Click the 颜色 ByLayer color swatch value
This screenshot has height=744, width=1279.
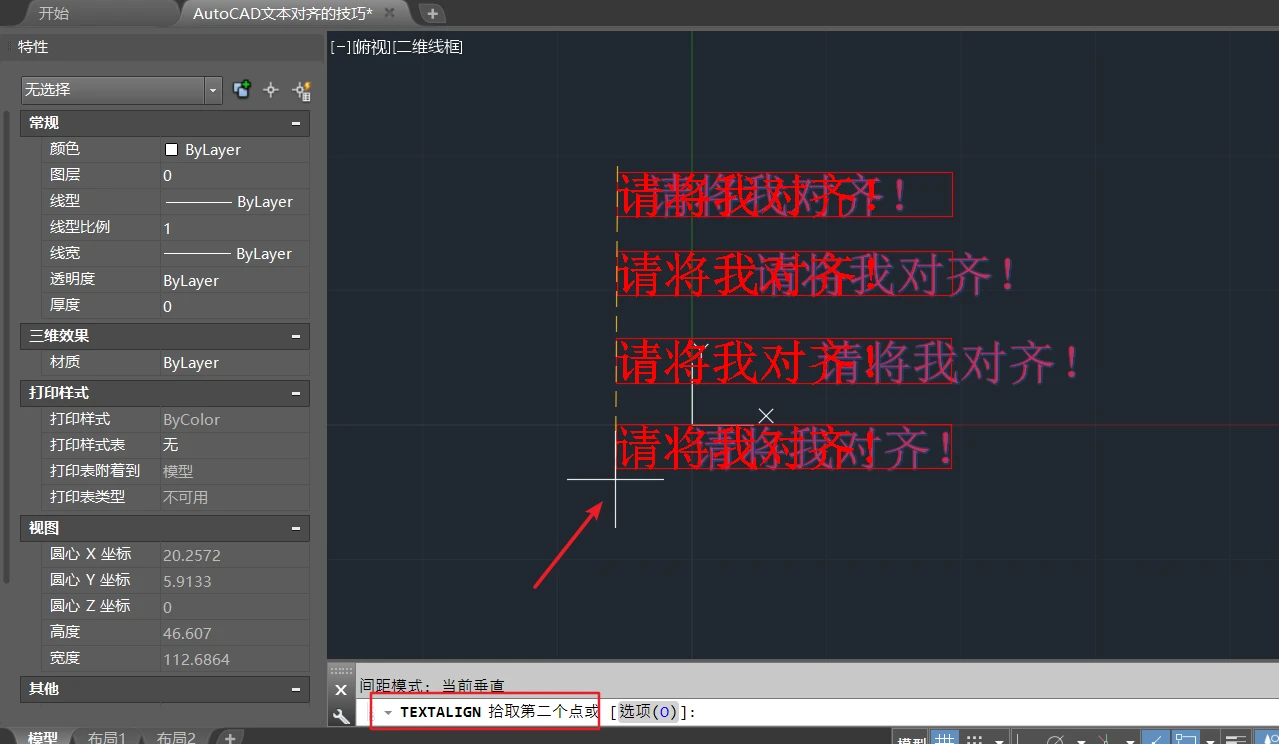click(x=235, y=149)
